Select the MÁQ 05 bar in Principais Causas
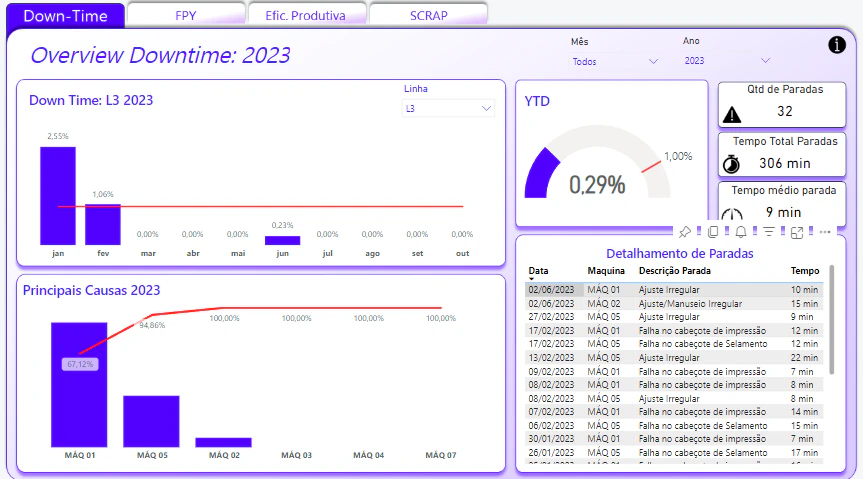Screen dimensions: 863x479 pos(151,421)
